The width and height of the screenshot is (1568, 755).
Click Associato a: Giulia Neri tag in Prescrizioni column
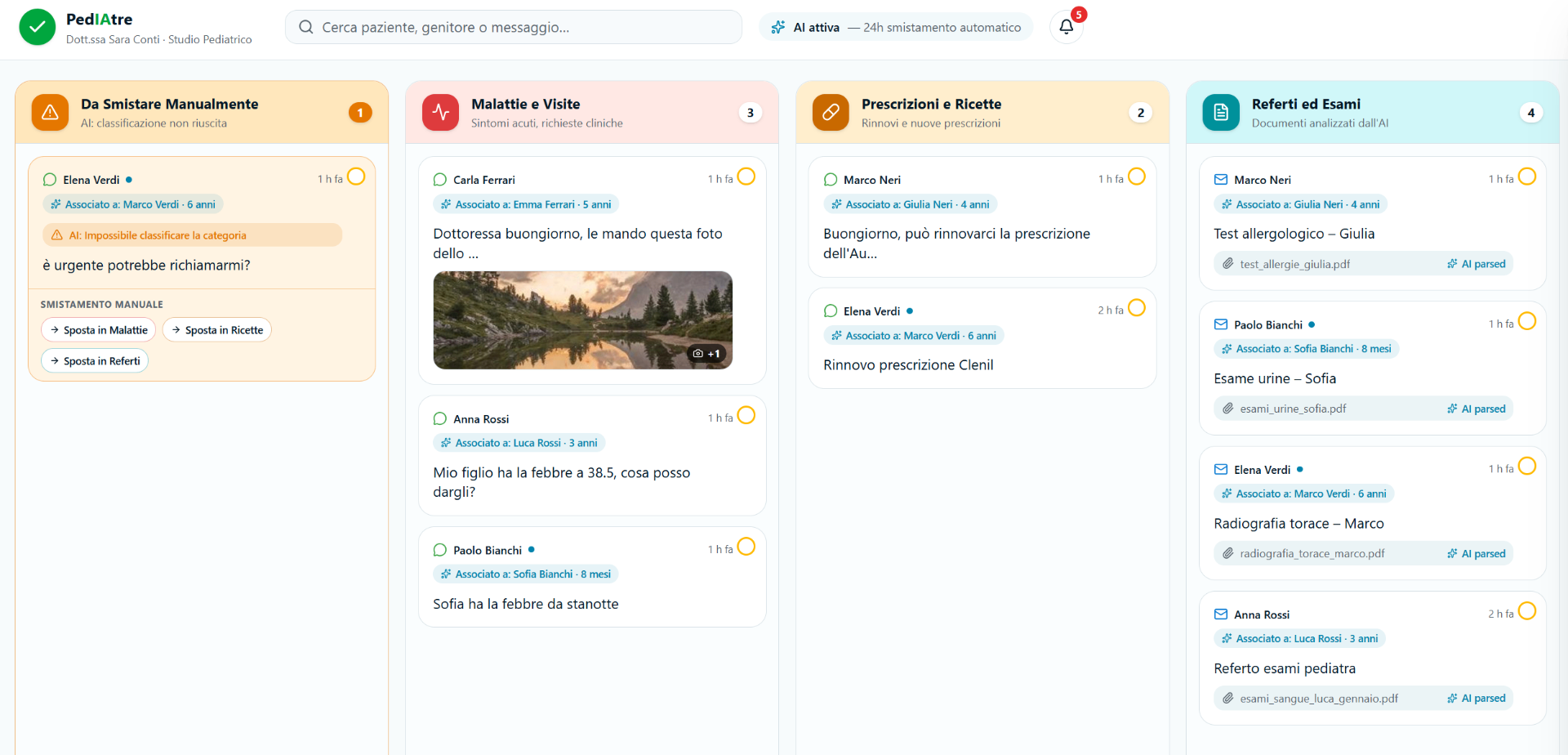click(x=911, y=204)
